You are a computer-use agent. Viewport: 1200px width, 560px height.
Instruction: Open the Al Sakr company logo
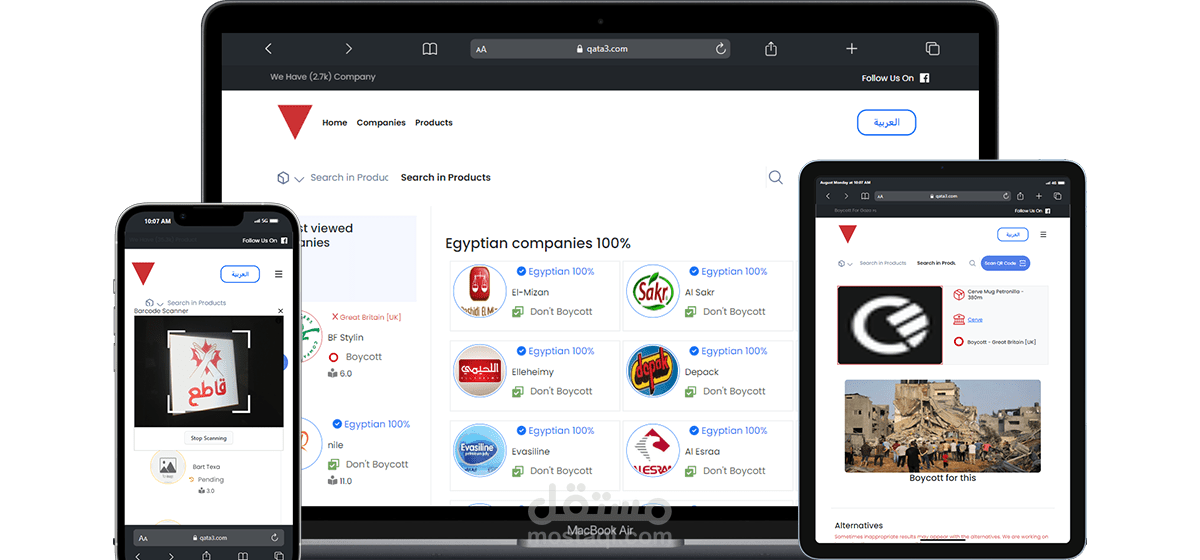tap(652, 291)
